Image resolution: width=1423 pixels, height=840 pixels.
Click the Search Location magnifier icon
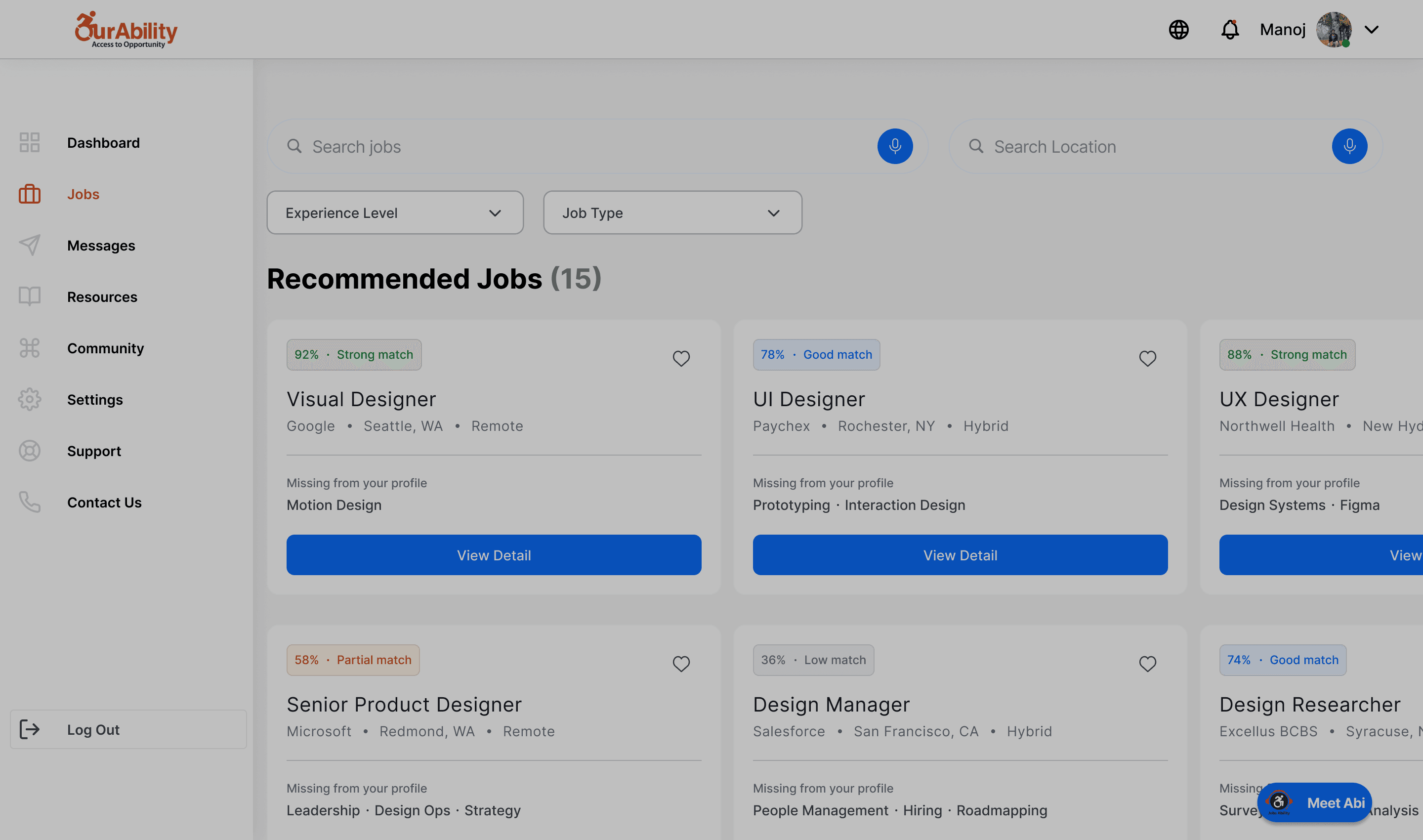[x=976, y=147]
